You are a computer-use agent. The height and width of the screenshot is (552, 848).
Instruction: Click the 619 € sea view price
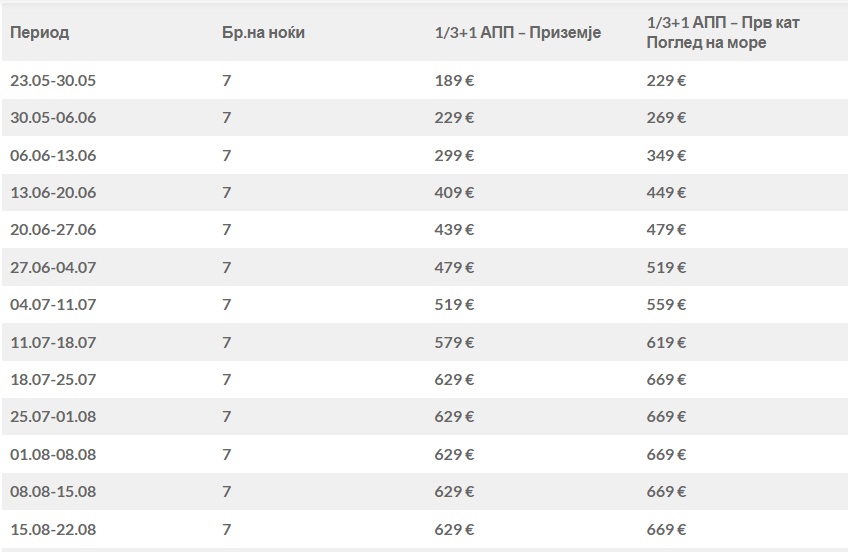click(666, 342)
